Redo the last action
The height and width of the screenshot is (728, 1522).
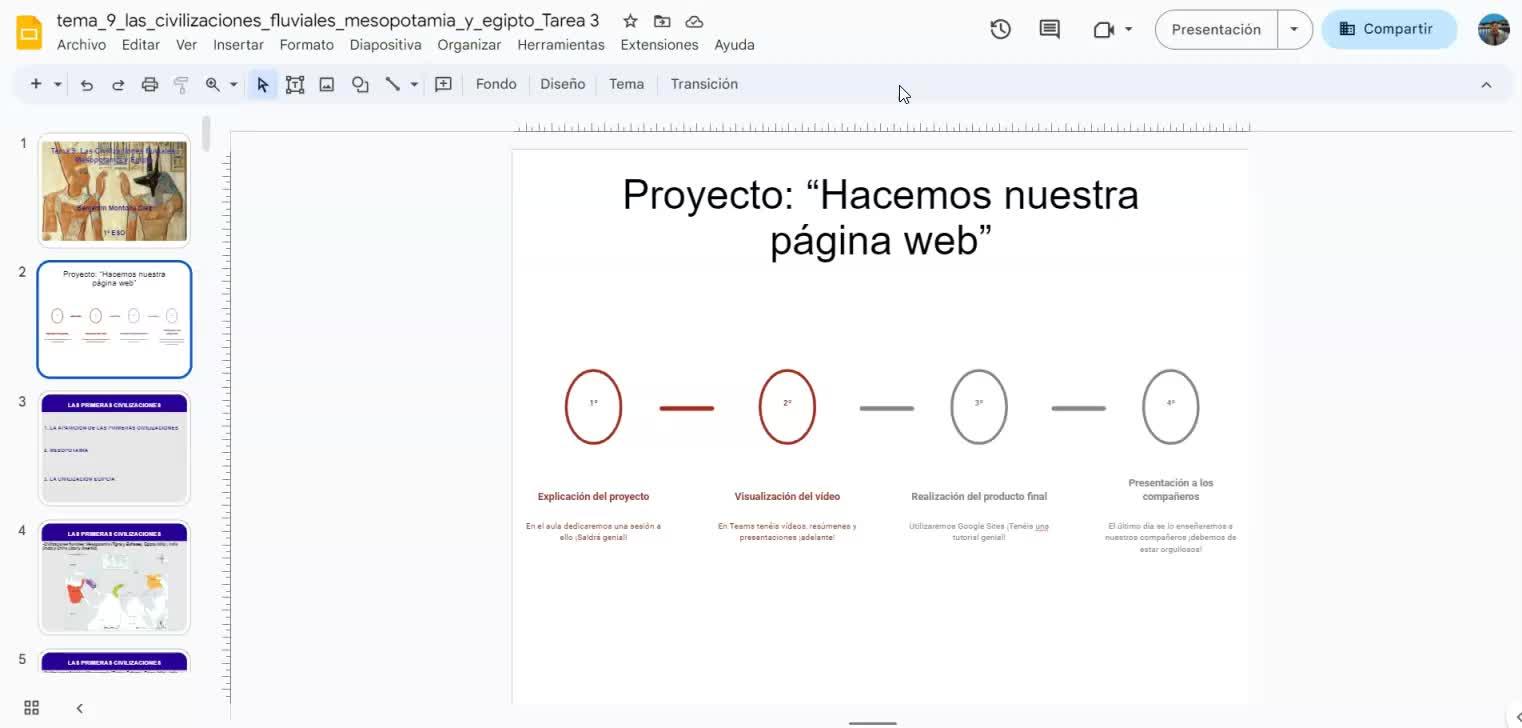pyautogui.click(x=118, y=85)
